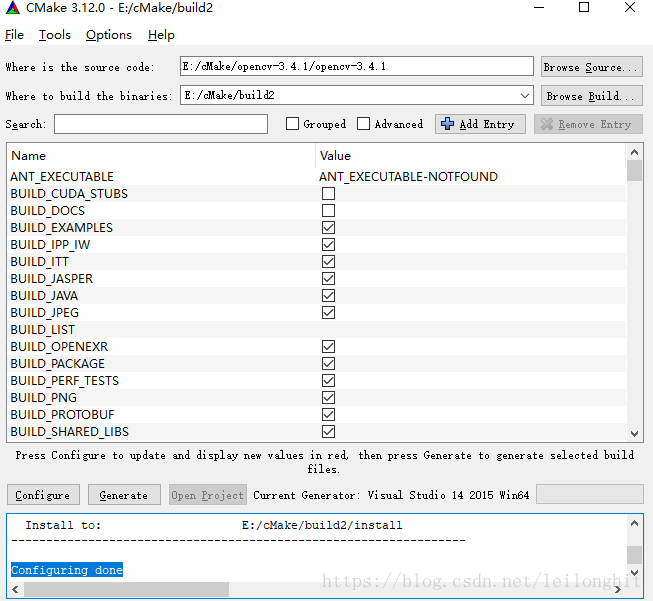Click the CMake logo icon in title bar
This screenshot has height=601, width=653.
pyautogui.click(x=13, y=8)
